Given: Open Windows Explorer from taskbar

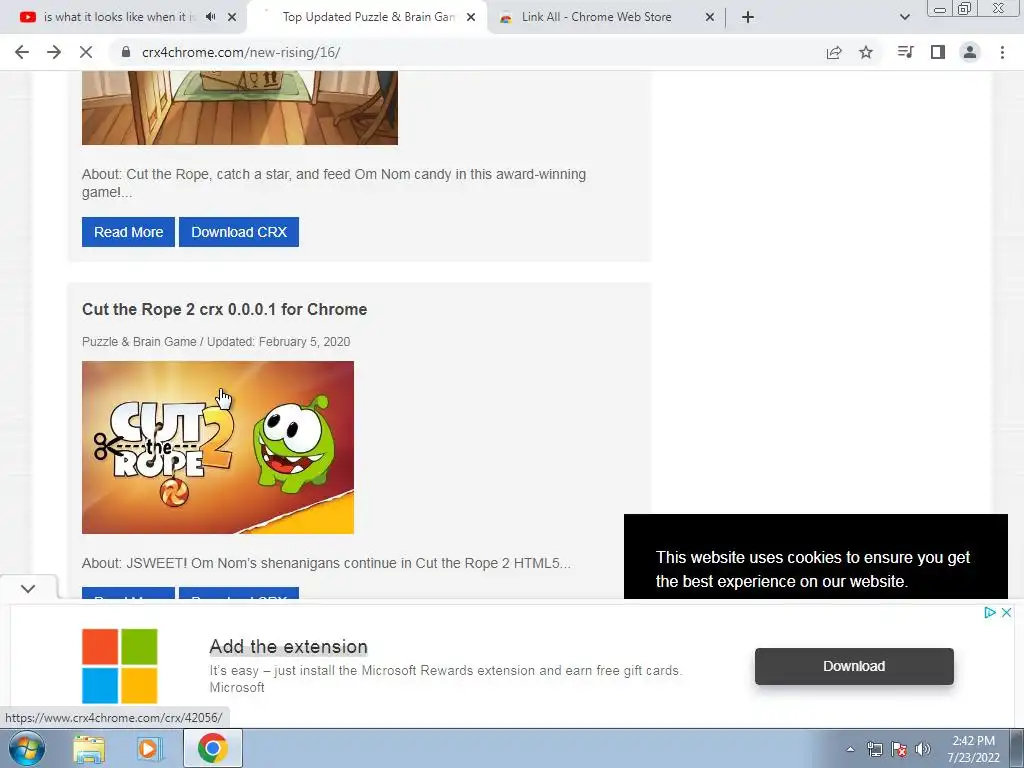Looking at the screenshot, I should [x=89, y=748].
